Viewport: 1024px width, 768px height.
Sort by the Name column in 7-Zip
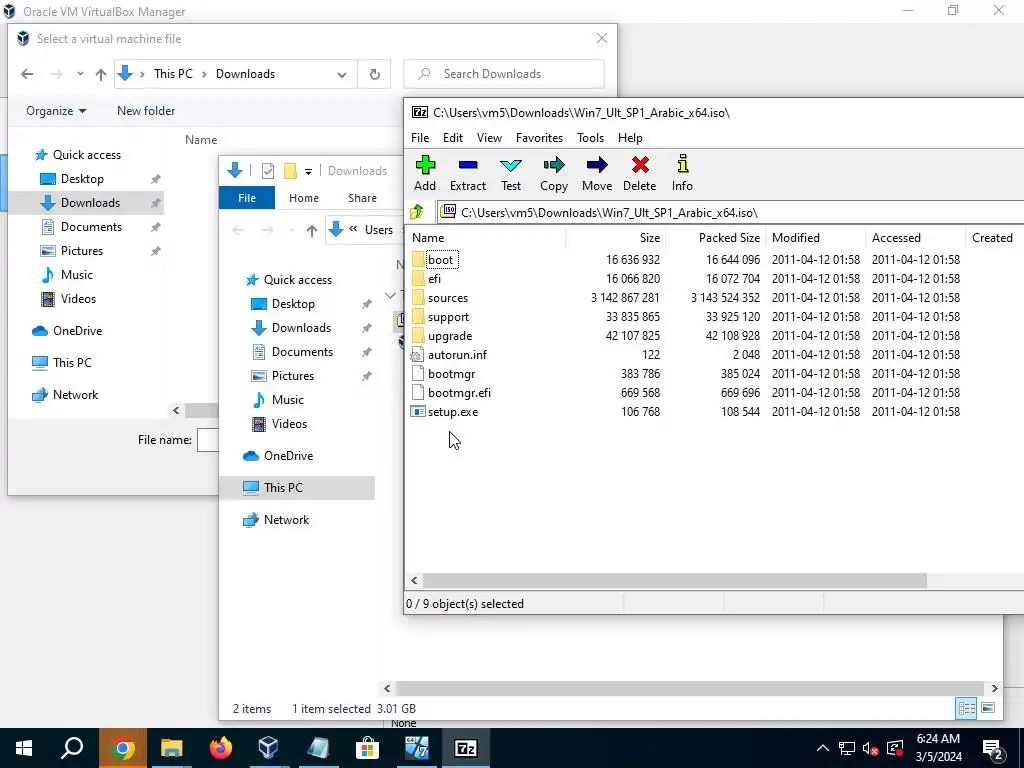[x=485, y=238]
